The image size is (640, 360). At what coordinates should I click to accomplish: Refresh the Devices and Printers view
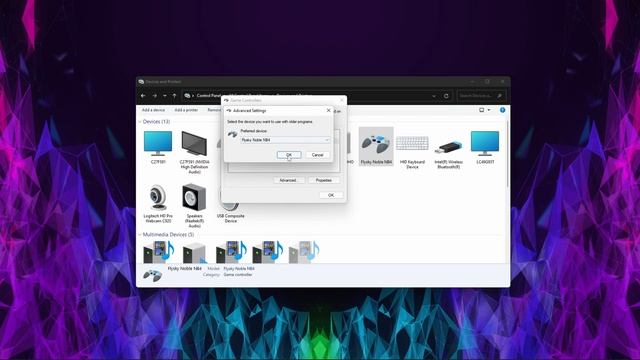(x=446, y=96)
